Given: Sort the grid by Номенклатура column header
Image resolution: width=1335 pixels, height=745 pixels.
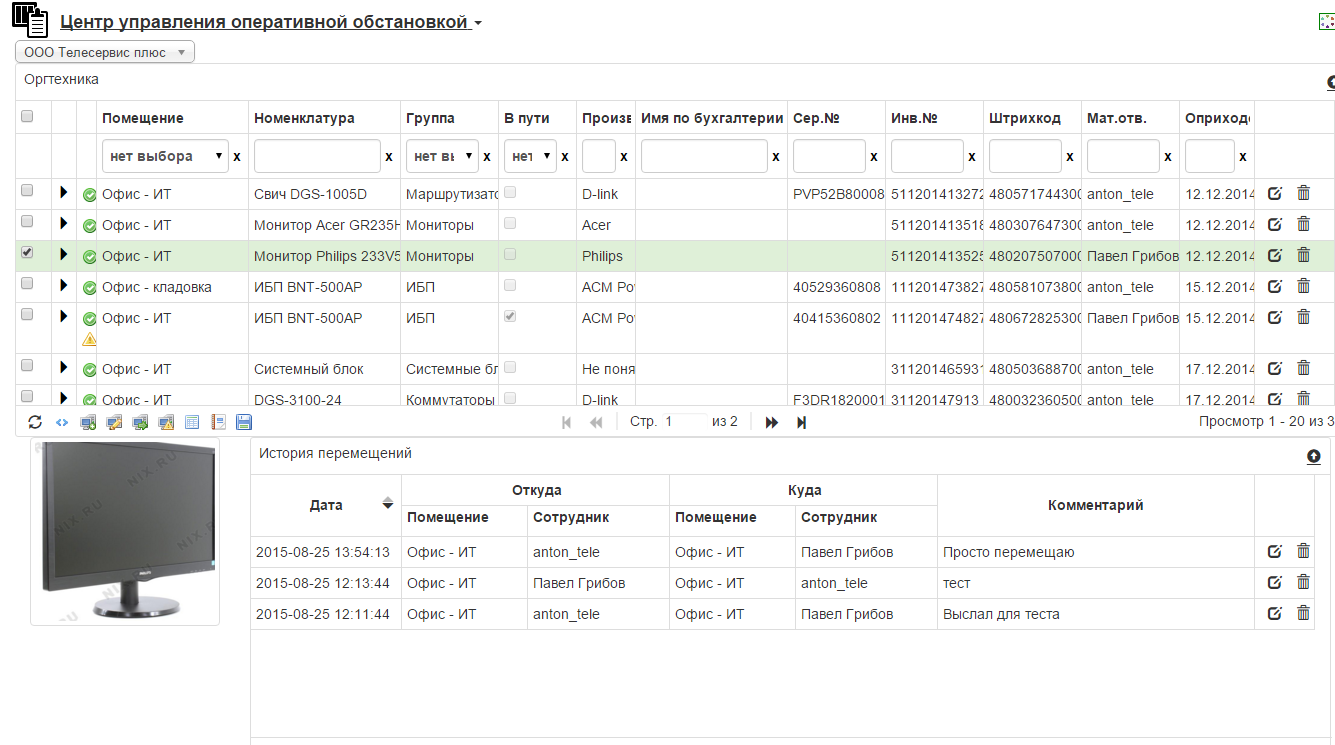Looking at the screenshot, I should 304,118.
